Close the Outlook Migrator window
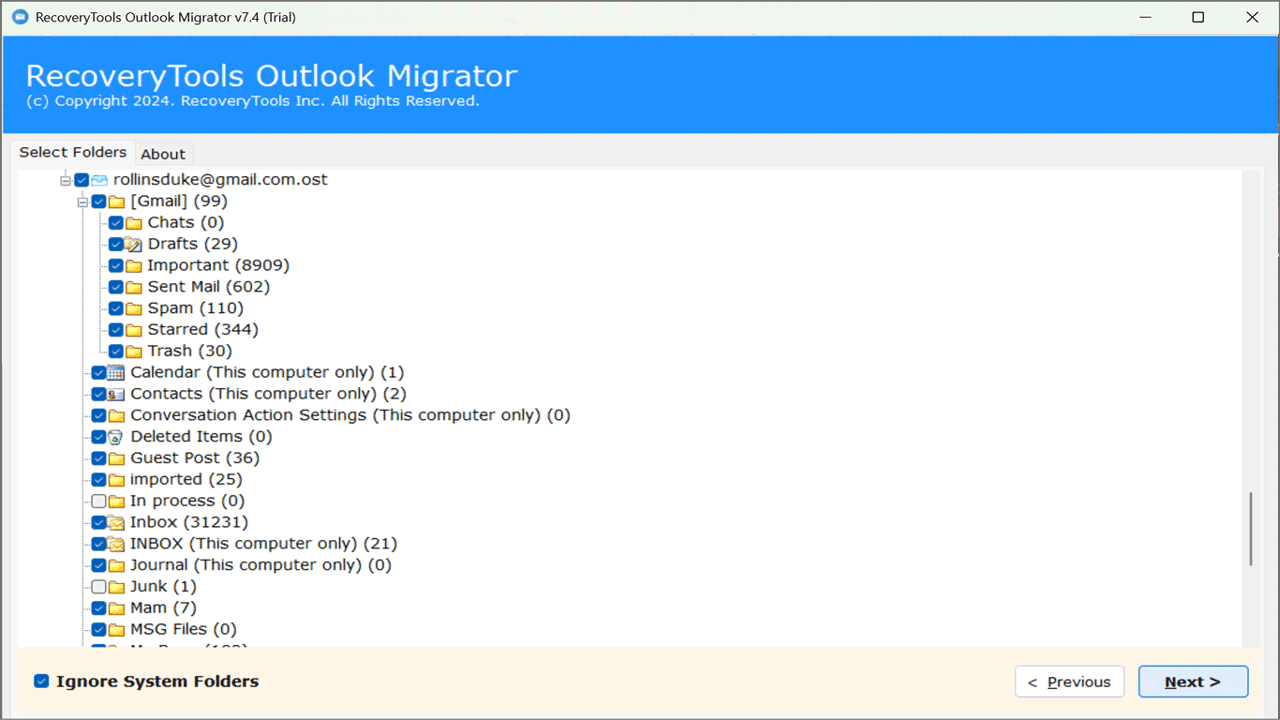This screenshot has height=720, width=1280. [1252, 17]
